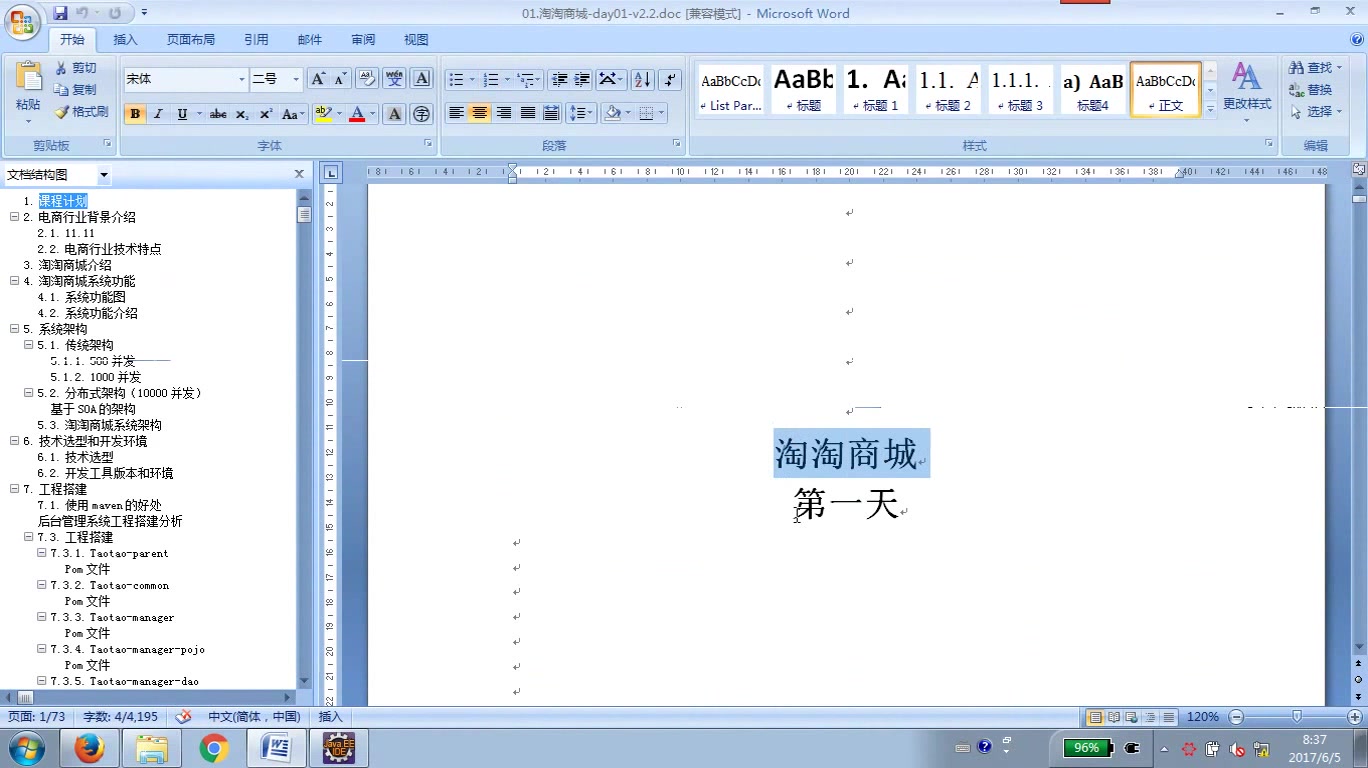
Task: Align text right
Action: click(x=504, y=113)
